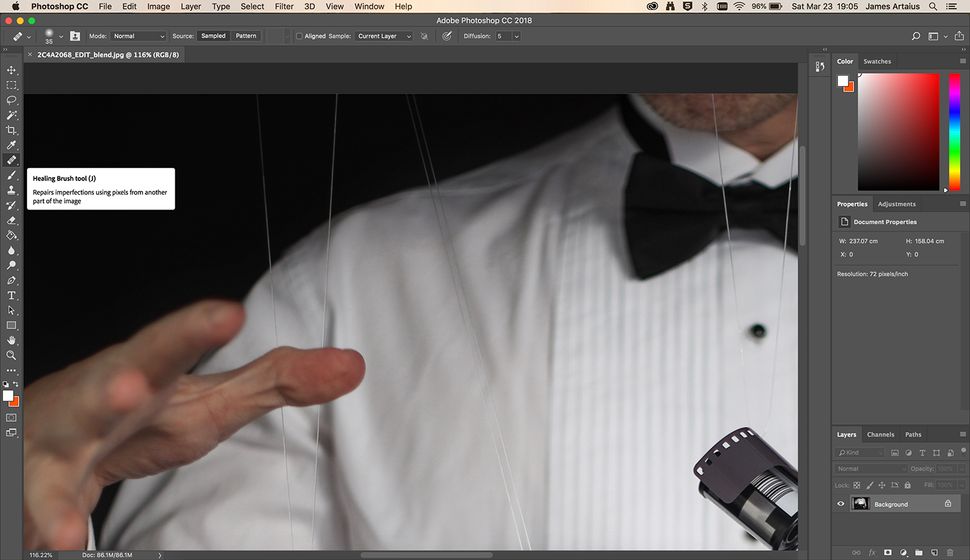Switch to the Paths tab
Screen dimensions: 970x560
click(x=913, y=434)
